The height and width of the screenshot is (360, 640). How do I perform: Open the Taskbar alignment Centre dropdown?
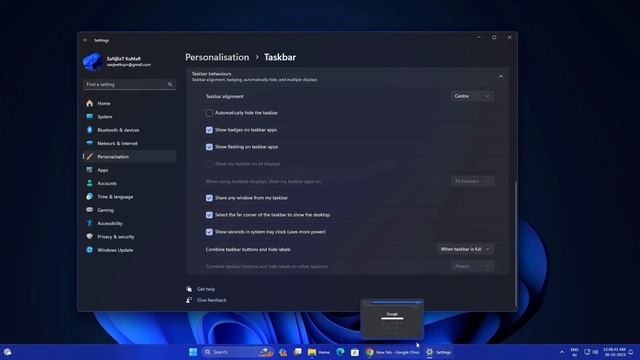tap(472, 96)
